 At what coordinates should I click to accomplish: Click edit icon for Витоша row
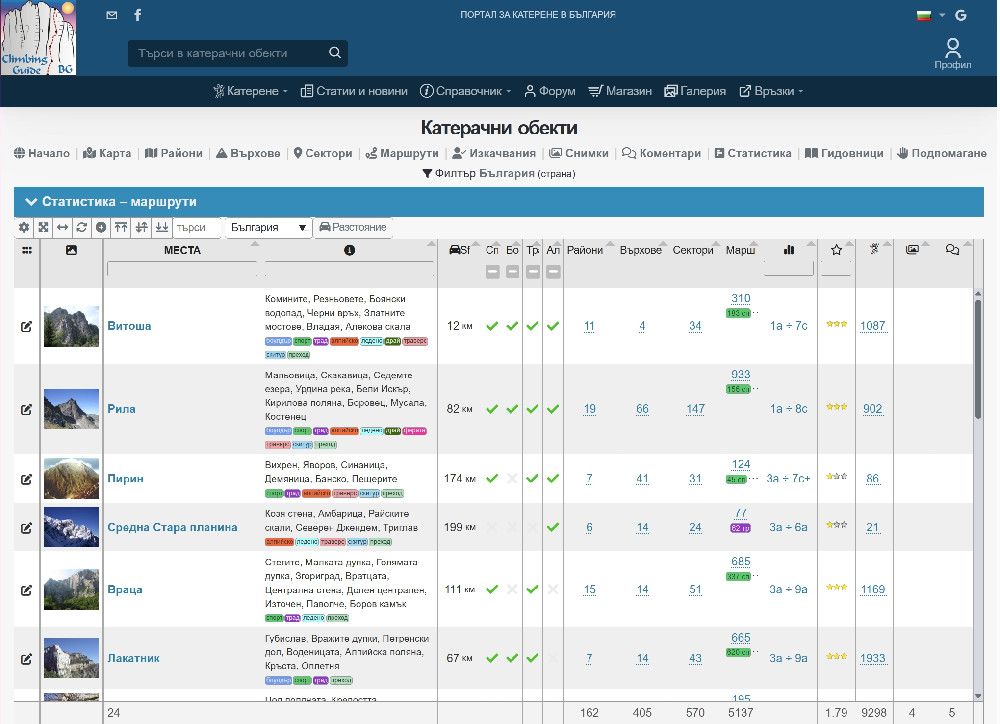[26, 326]
